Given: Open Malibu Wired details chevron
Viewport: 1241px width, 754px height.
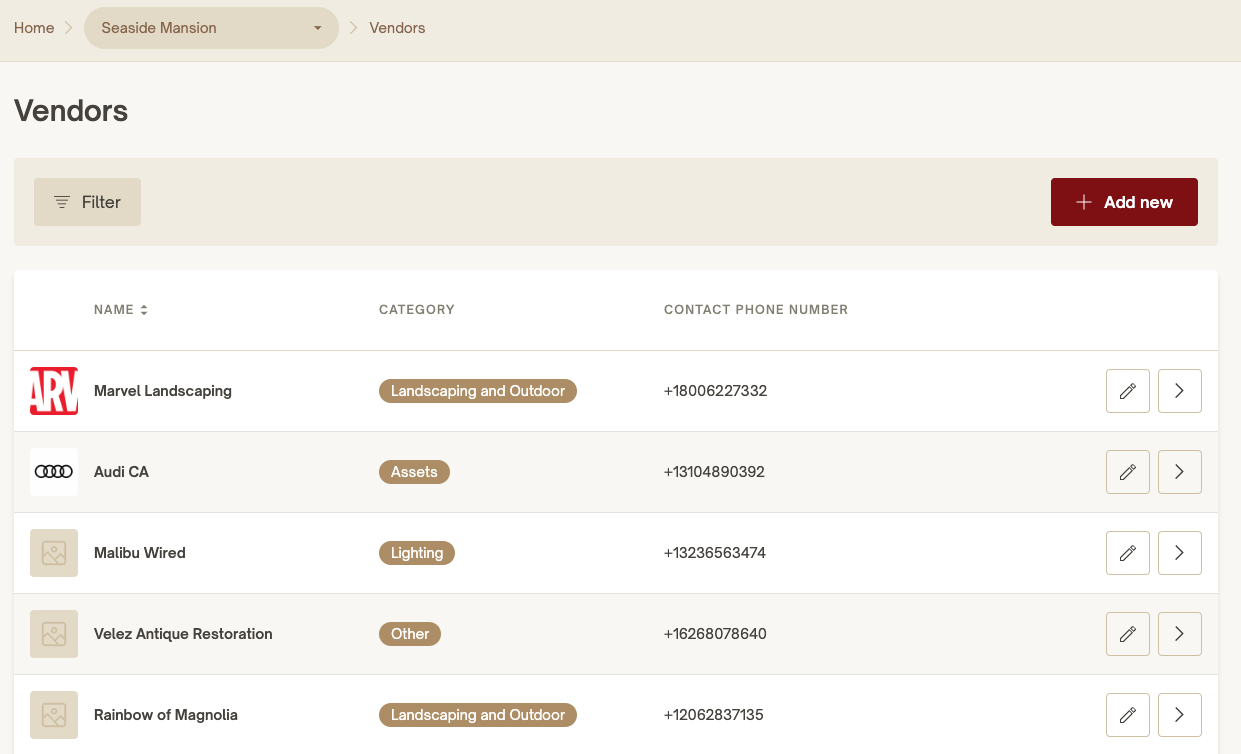Looking at the screenshot, I should 1179,553.
